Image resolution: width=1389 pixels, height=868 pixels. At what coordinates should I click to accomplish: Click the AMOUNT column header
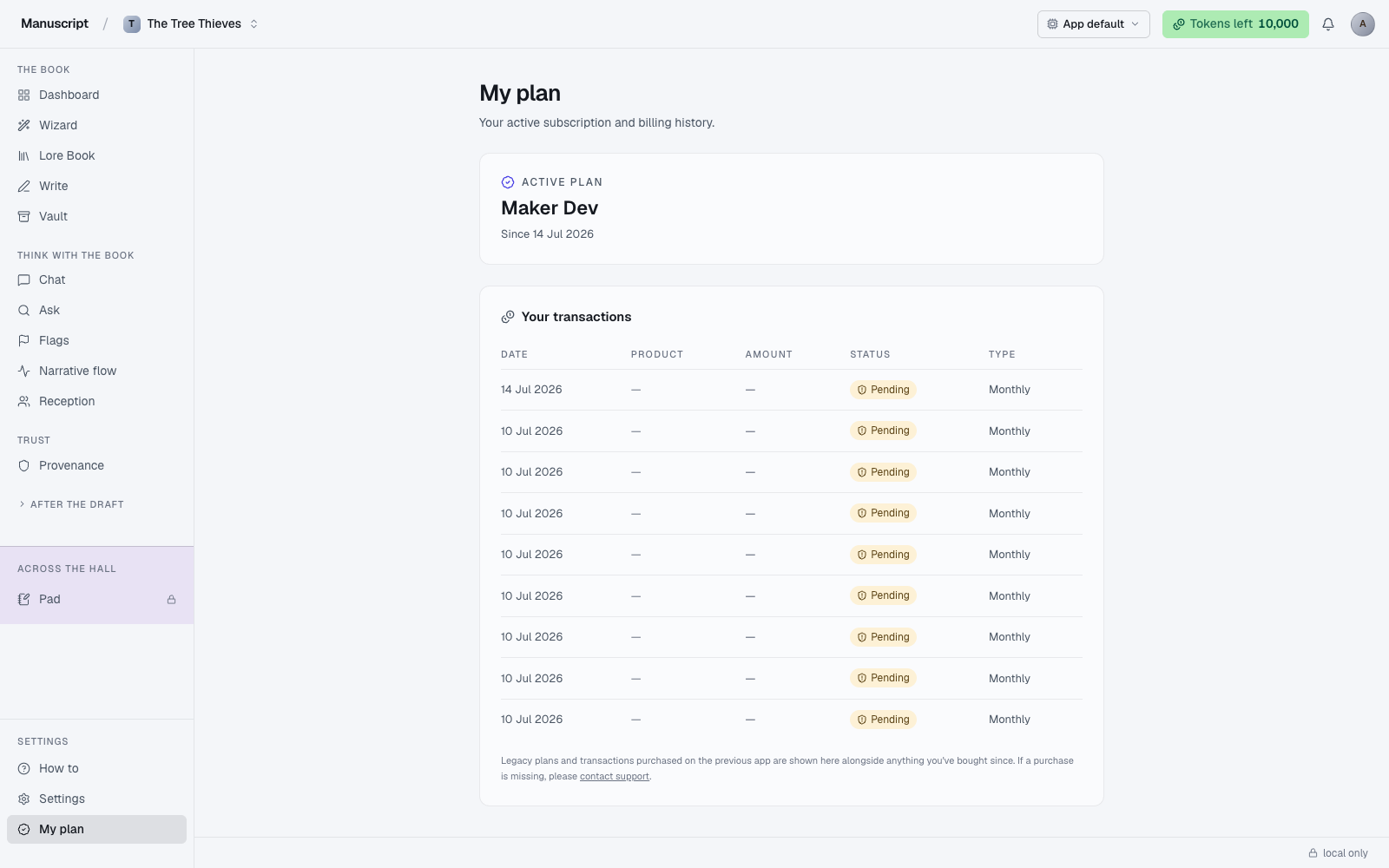(x=768, y=355)
